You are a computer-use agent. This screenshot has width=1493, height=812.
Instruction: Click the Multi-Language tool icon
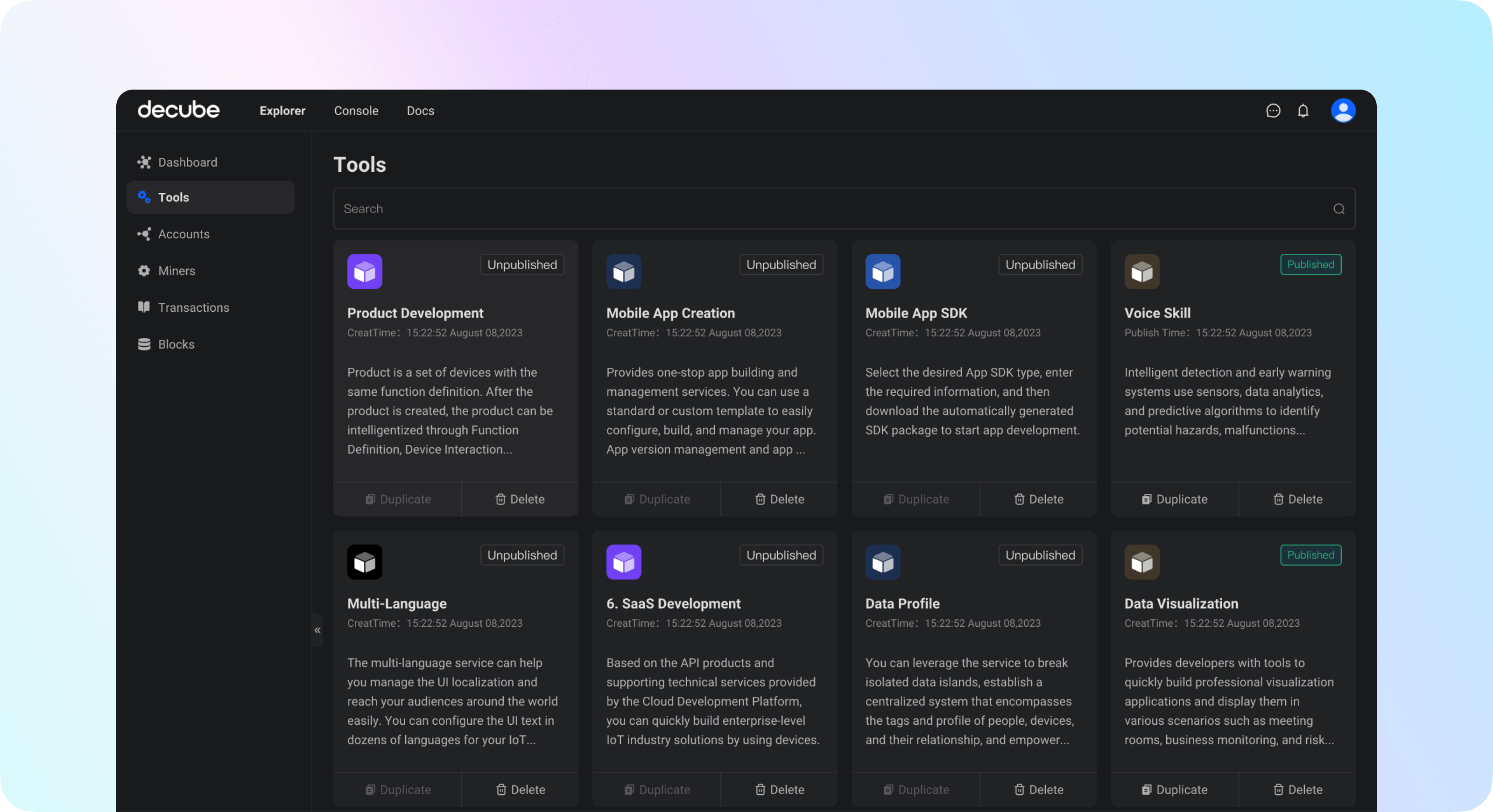(x=365, y=562)
